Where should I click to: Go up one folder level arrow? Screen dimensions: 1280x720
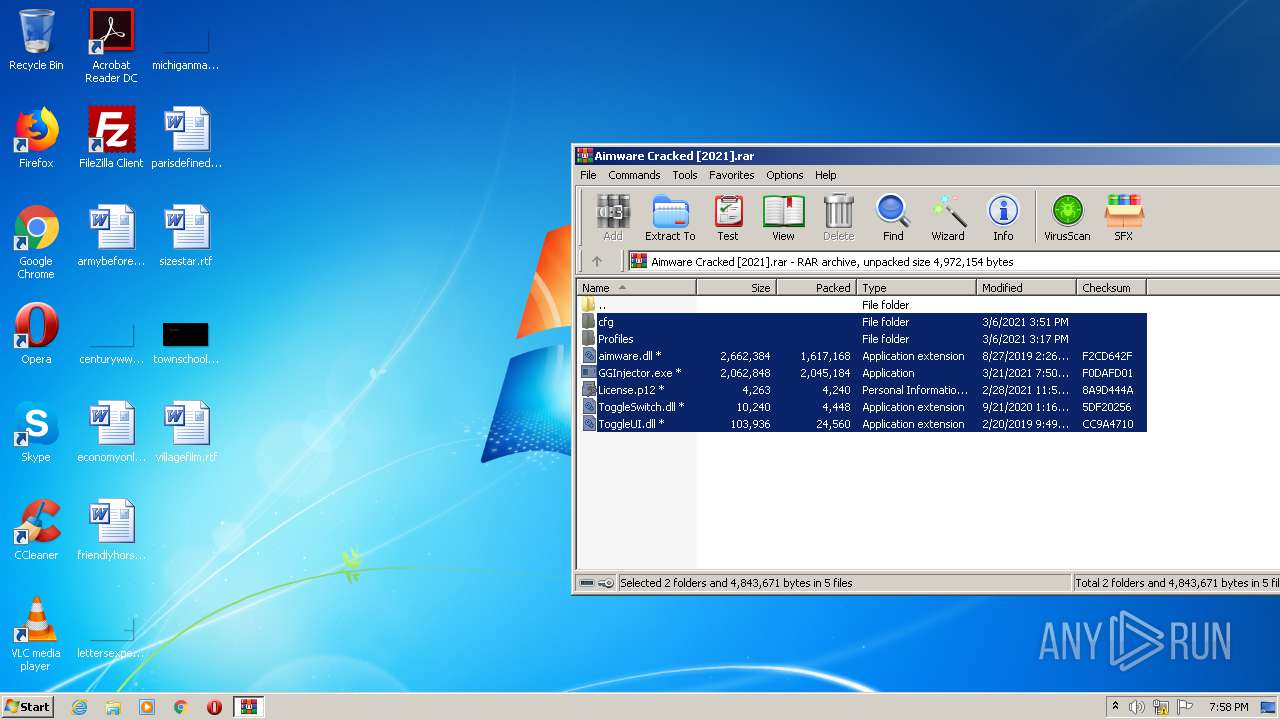pyautogui.click(x=597, y=261)
